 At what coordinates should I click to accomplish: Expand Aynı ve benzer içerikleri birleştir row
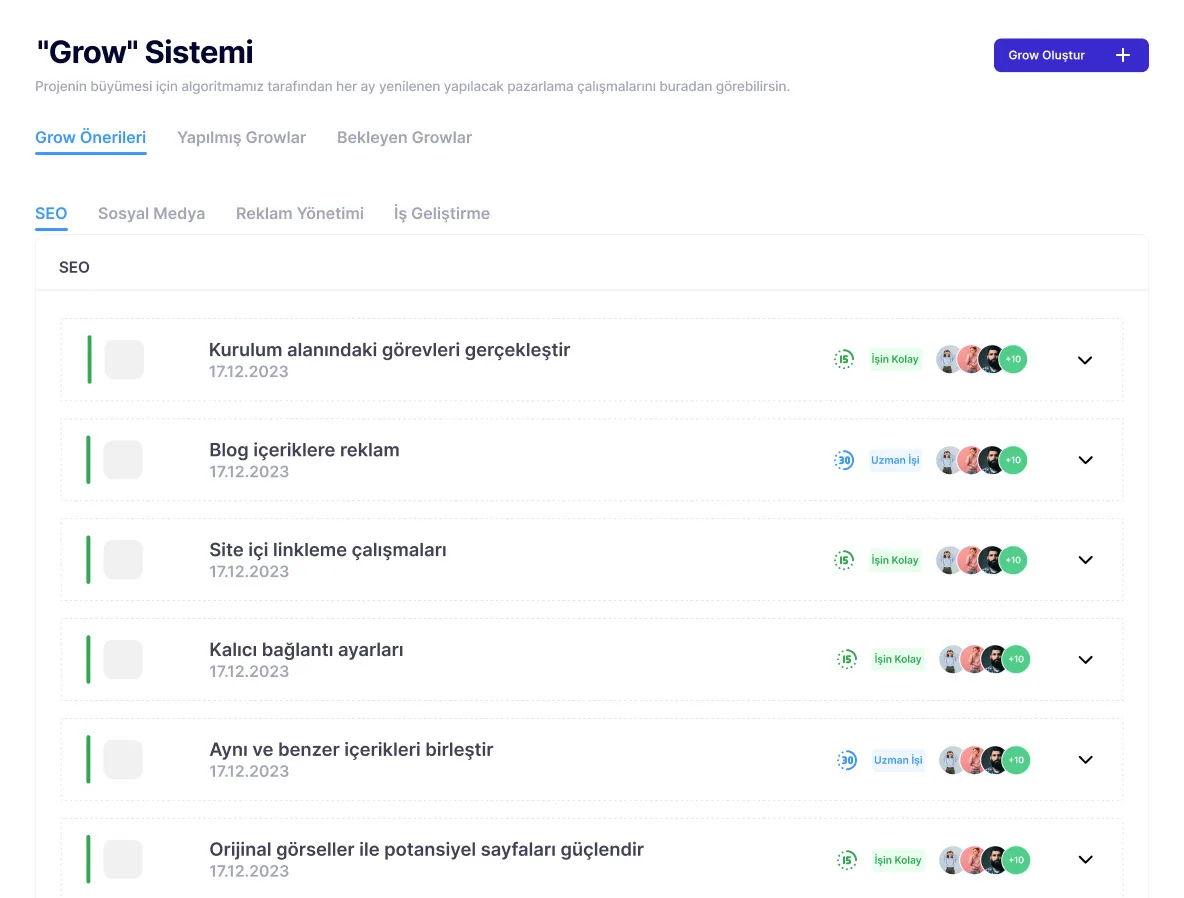click(1085, 760)
